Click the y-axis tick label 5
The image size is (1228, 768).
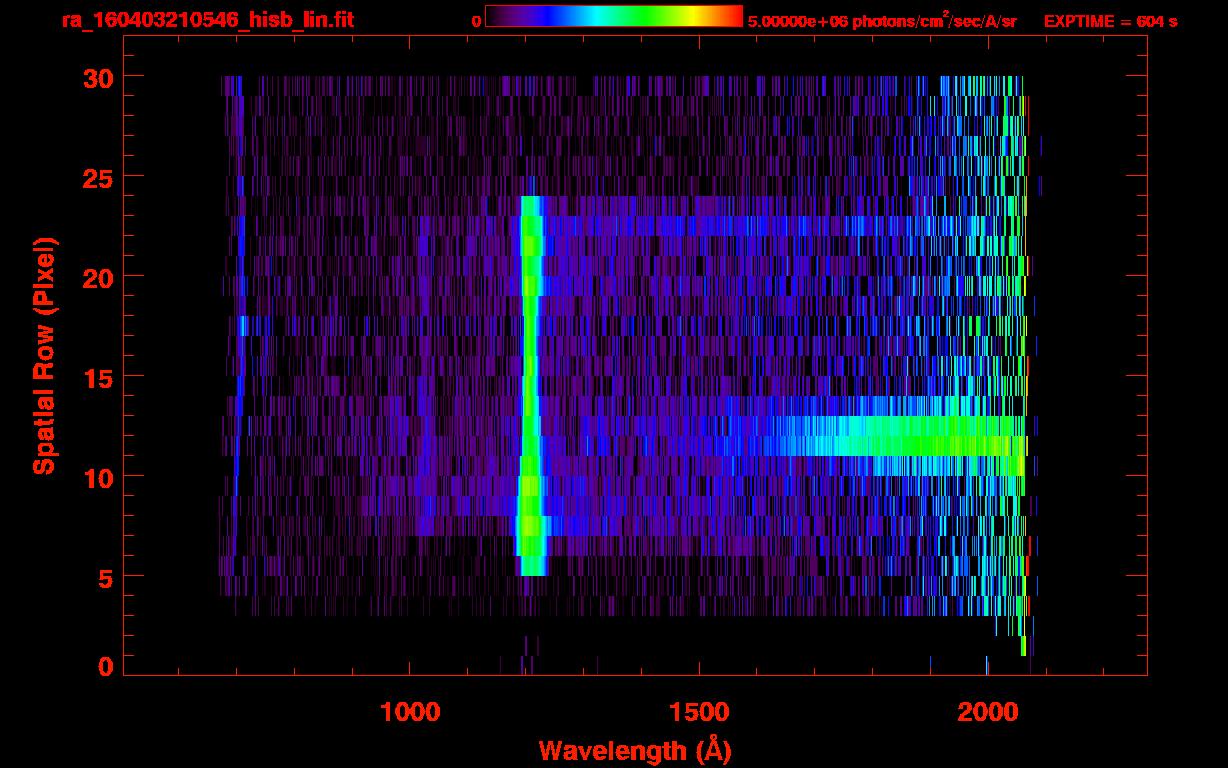tap(105, 577)
